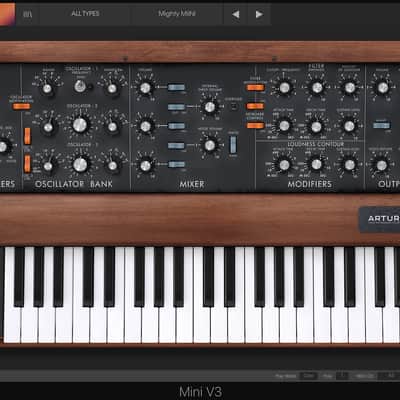
Task: Click the Output Volume knob
Action: pyautogui.click(x=382, y=88)
